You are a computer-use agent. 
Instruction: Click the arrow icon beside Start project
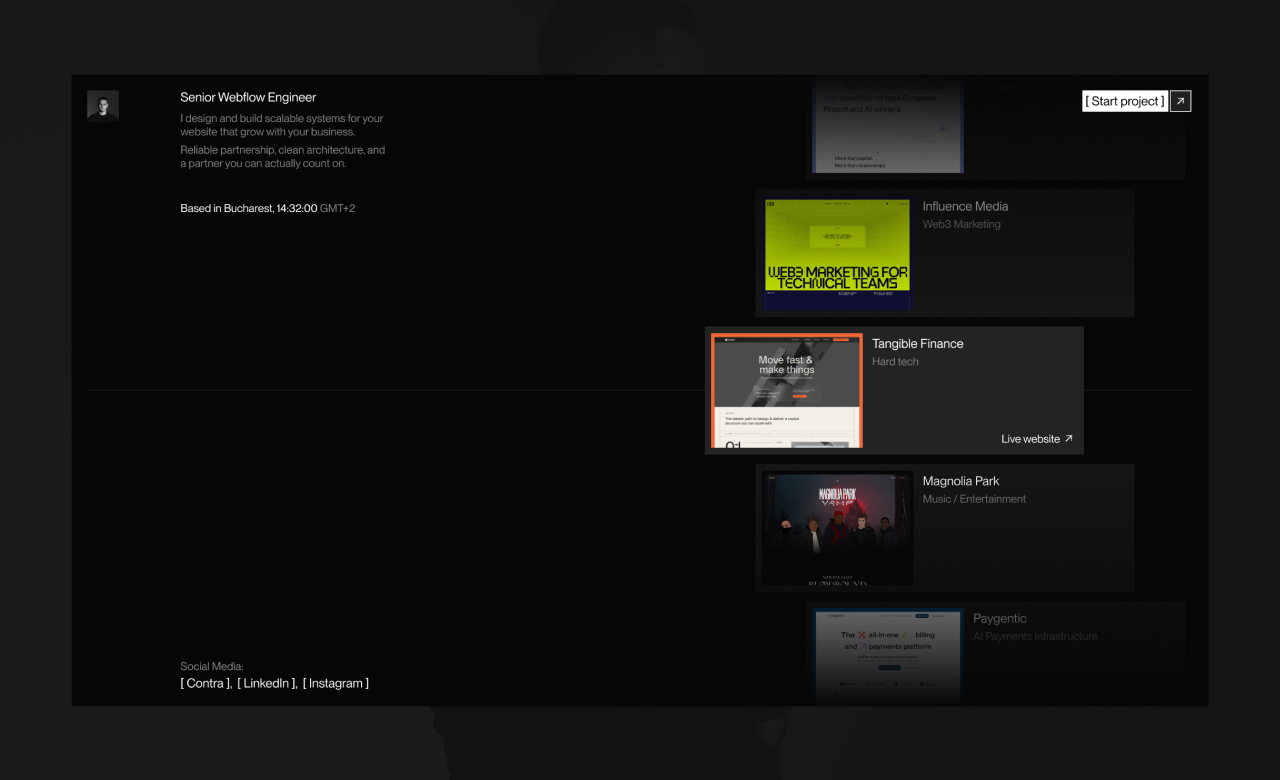(1180, 101)
